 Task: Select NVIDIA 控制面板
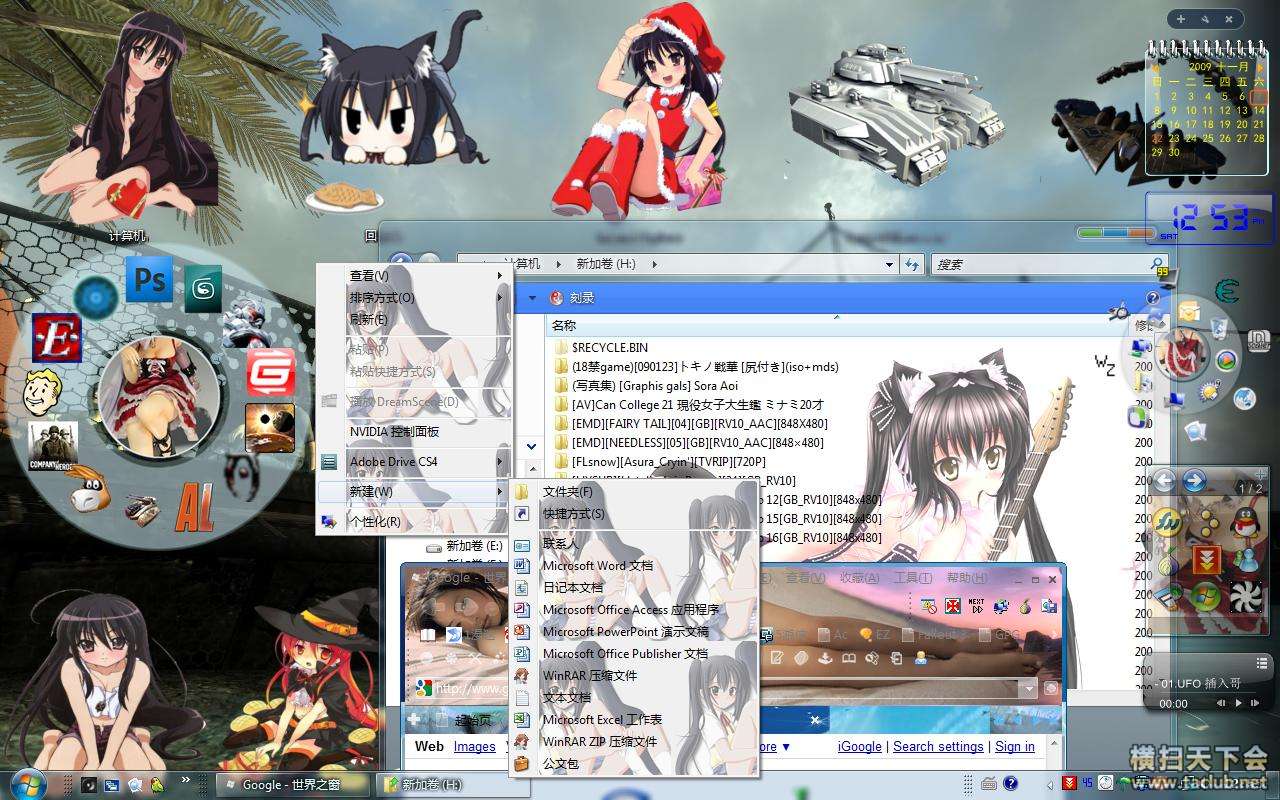click(x=413, y=431)
